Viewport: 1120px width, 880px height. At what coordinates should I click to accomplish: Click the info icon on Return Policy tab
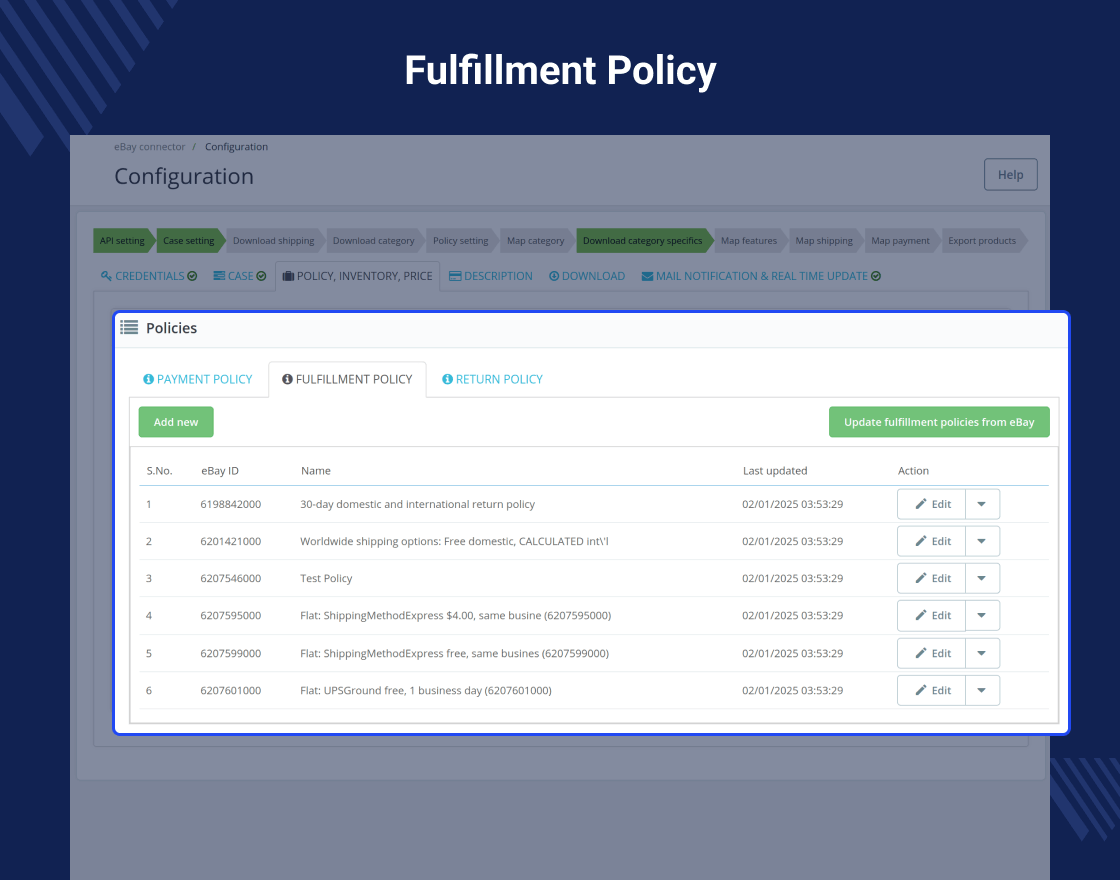click(x=447, y=379)
